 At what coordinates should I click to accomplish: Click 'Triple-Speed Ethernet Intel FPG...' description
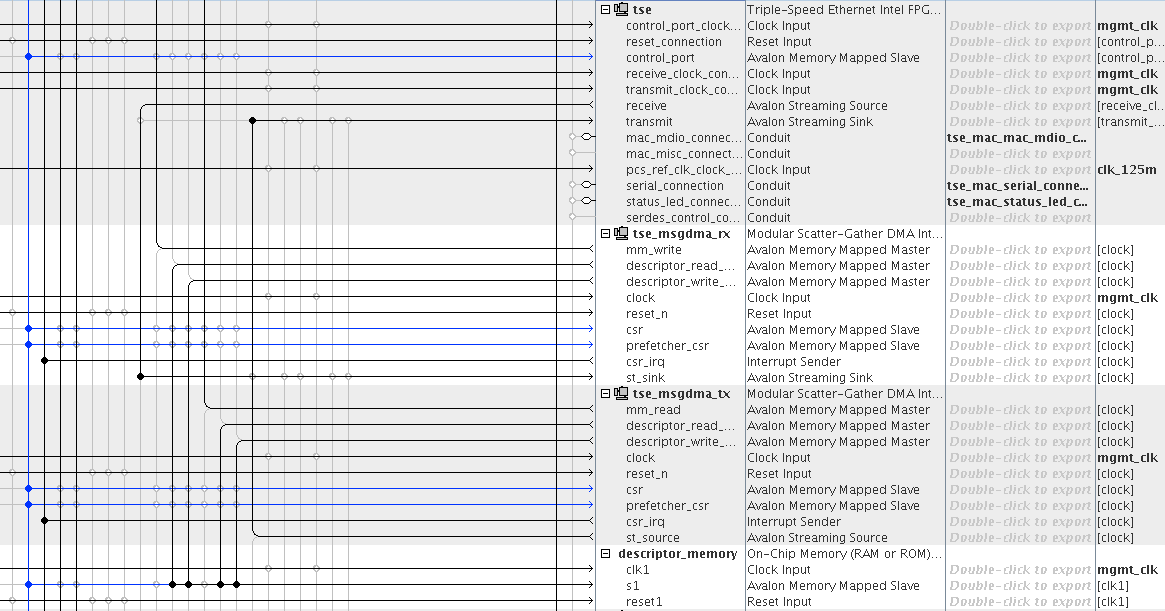844,10
